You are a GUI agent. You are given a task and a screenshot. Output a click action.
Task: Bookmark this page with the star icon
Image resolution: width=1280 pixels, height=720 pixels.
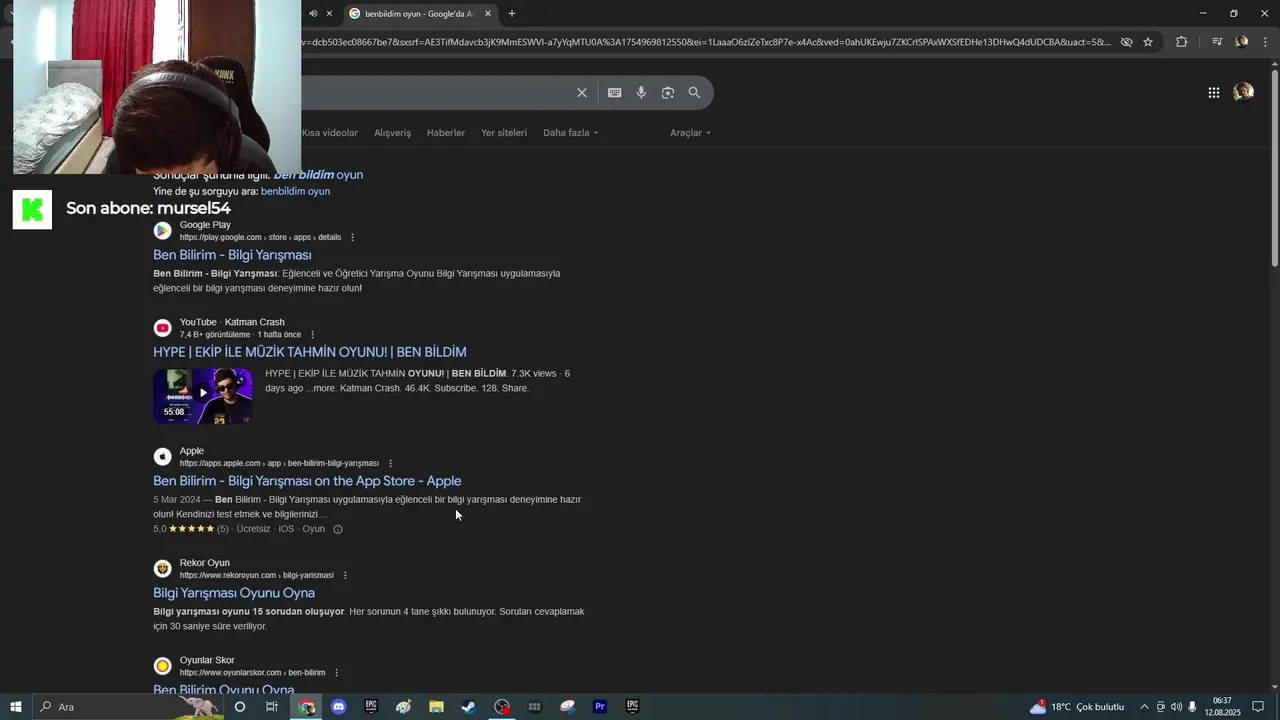tap(1148, 42)
